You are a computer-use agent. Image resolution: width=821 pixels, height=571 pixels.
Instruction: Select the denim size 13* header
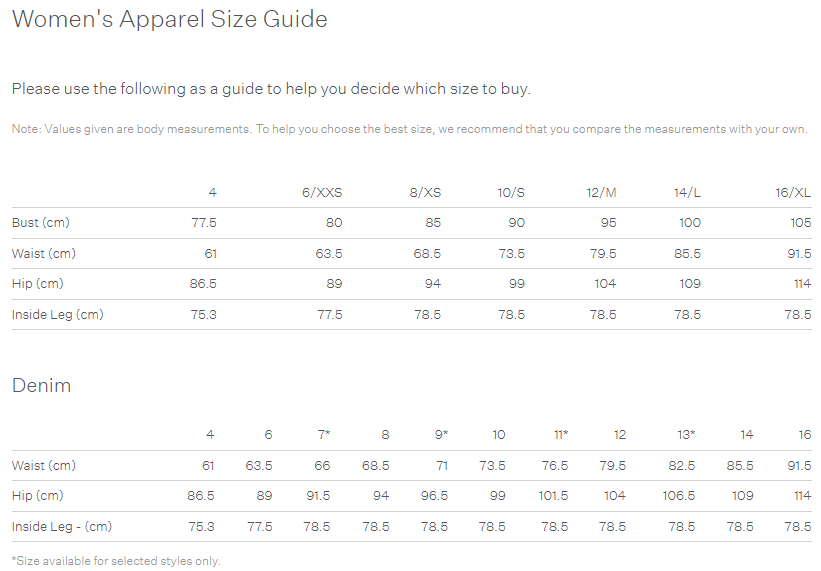[x=686, y=434]
